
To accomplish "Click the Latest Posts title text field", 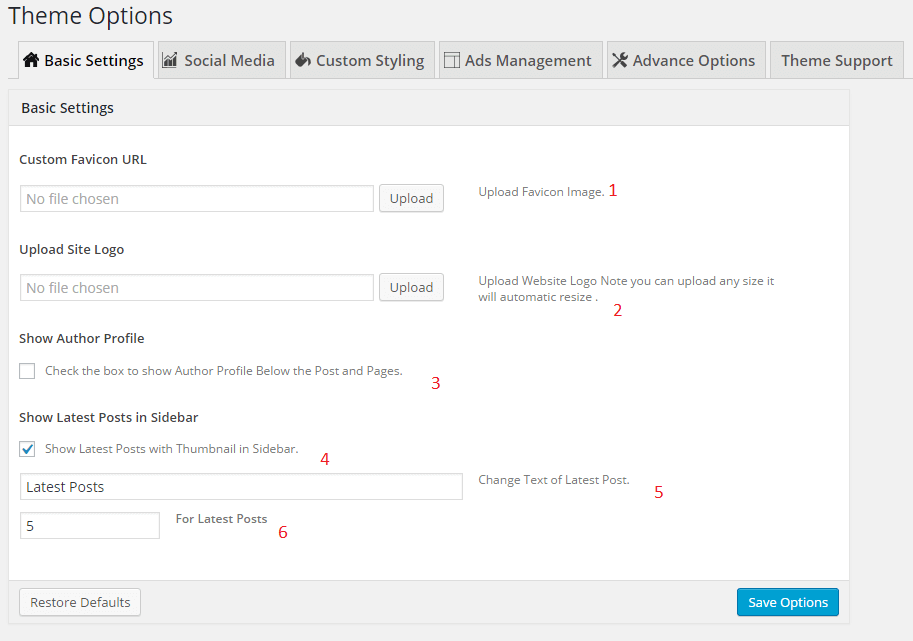I will (x=241, y=487).
